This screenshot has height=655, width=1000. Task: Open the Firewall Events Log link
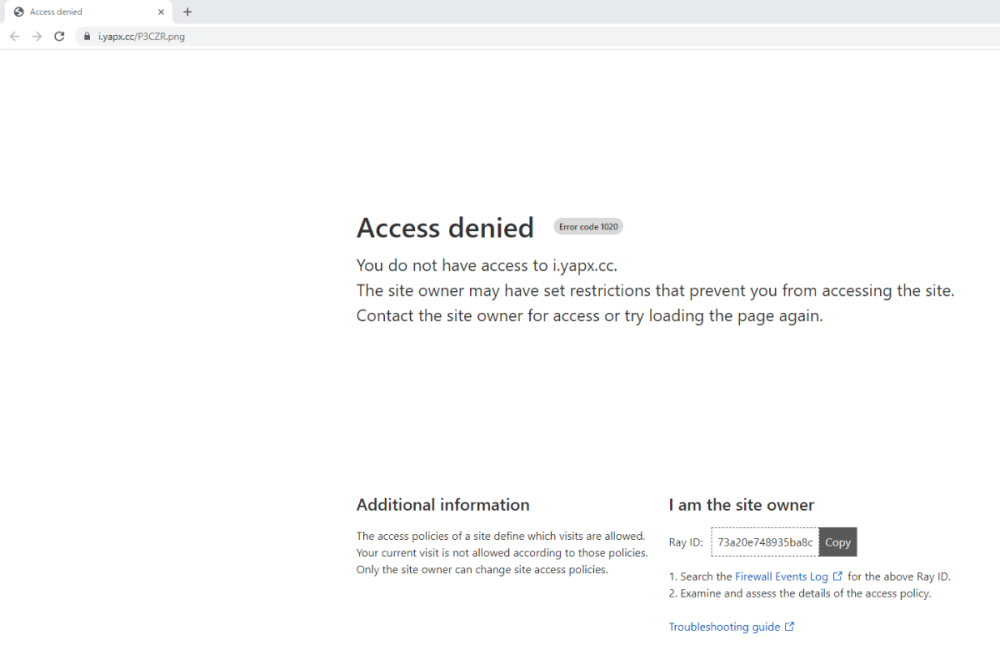pyautogui.click(x=781, y=577)
